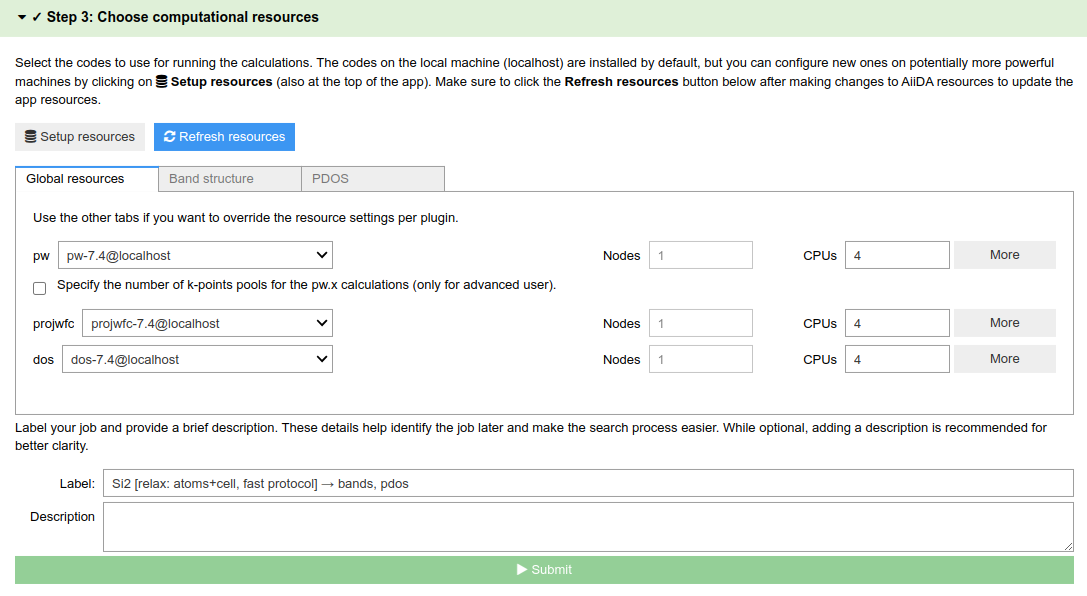1087x596 pixels.
Task: Click More in the pw code row
Action: pyautogui.click(x=1004, y=255)
